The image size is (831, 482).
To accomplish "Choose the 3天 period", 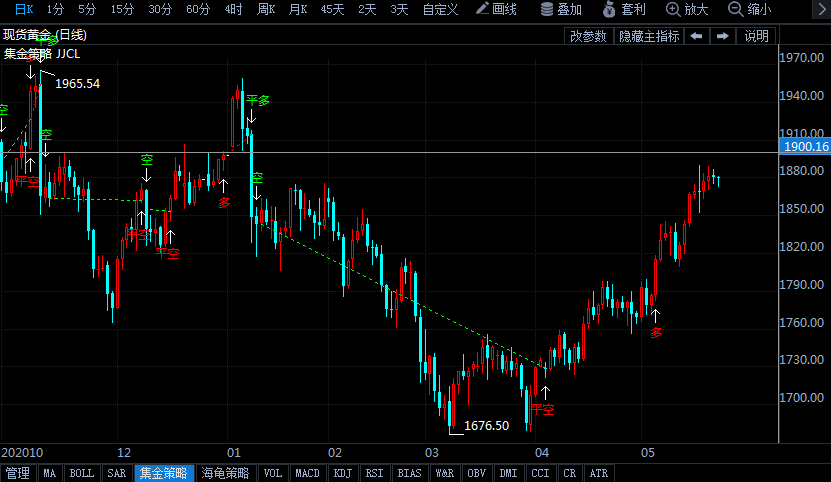I will coord(399,9).
